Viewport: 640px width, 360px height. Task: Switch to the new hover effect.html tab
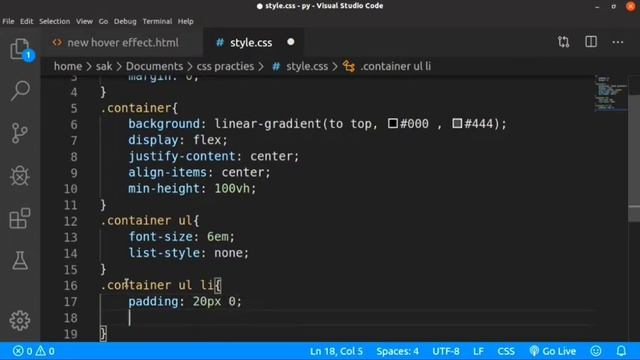122,42
